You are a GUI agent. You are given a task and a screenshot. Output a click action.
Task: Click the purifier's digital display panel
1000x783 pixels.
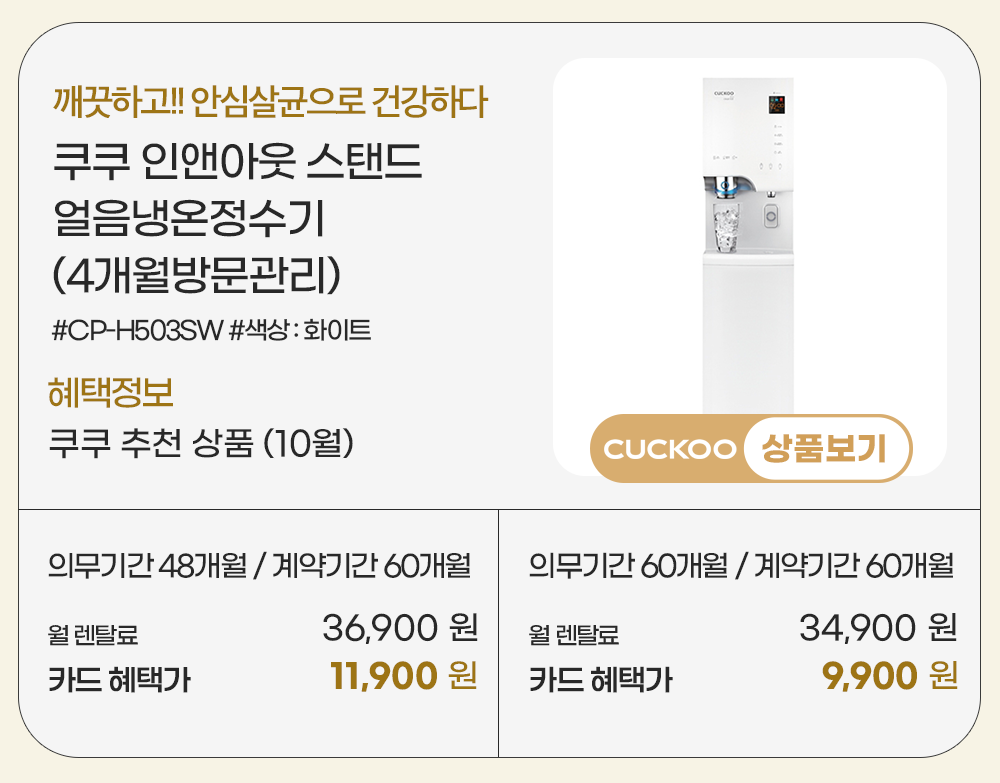click(x=776, y=104)
